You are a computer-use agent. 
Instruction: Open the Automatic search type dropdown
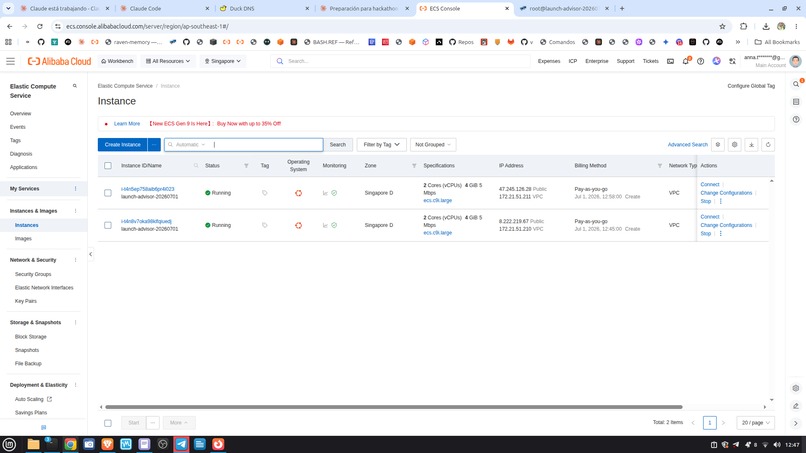point(188,144)
